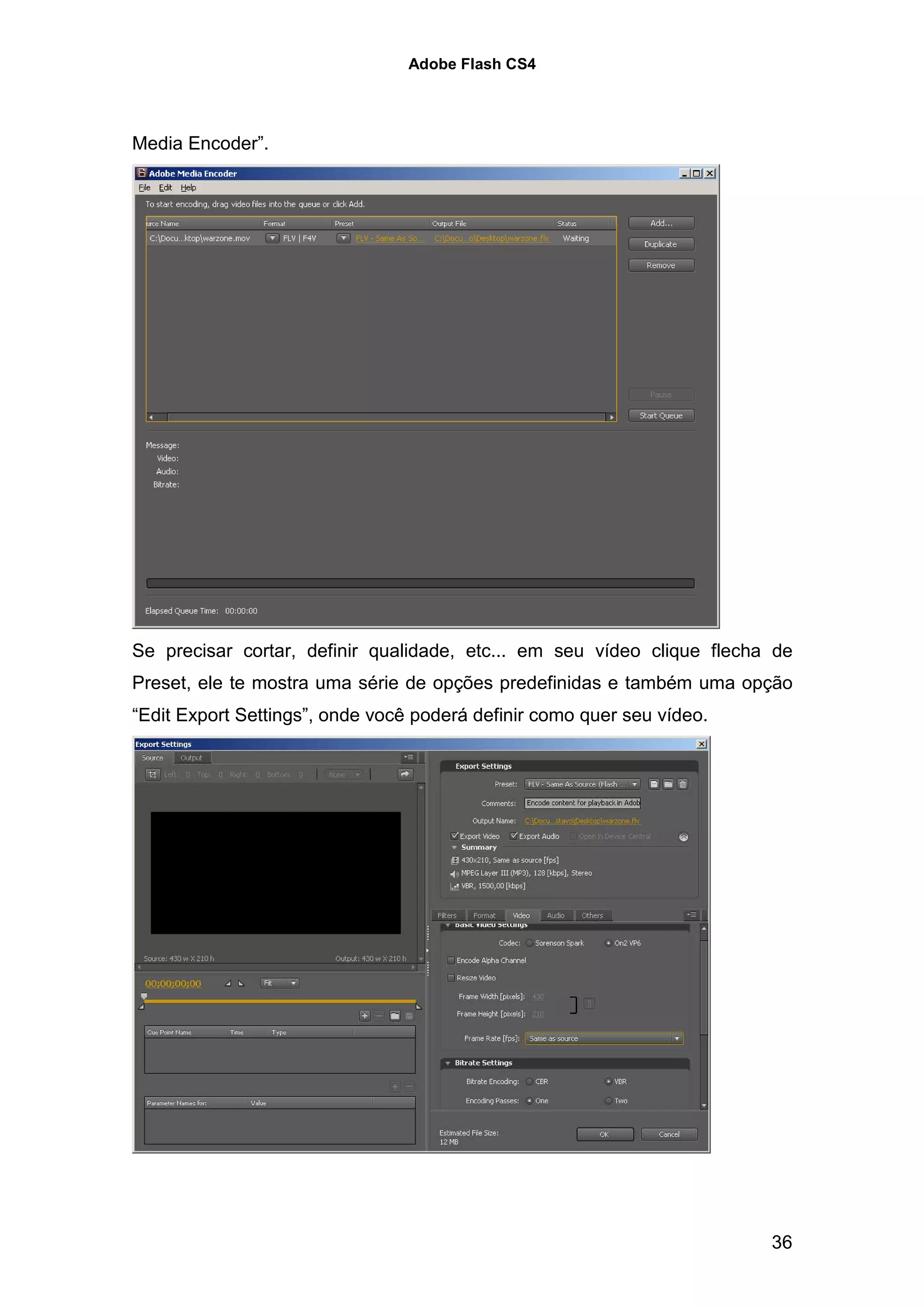
Task: Click the Add... button
Action: [x=661, y=223]
